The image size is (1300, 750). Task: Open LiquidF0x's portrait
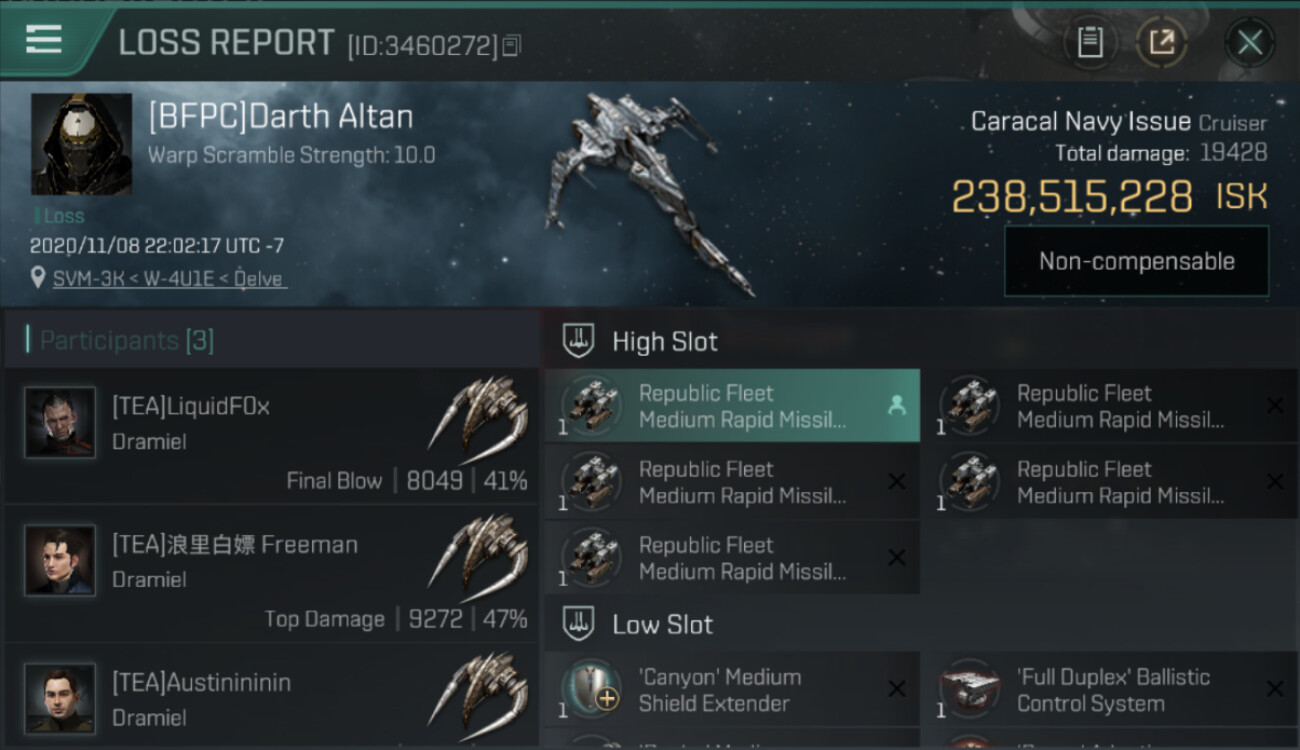(x=60, y=423)
